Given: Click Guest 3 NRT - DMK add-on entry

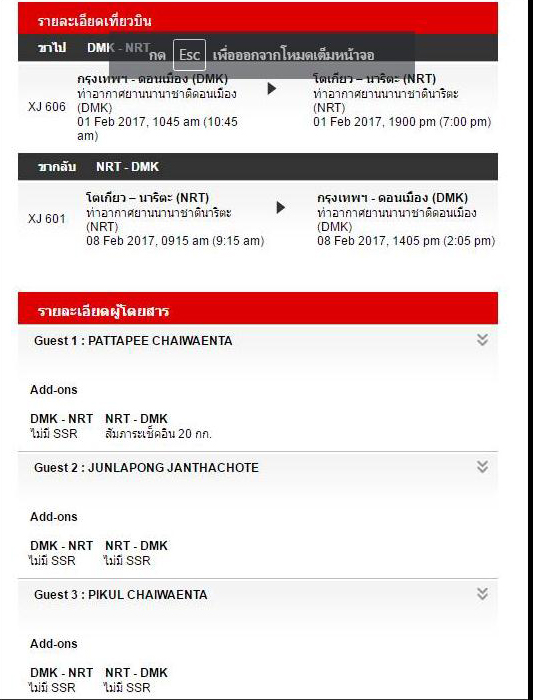Looking at the screenshot, I should pyautogui.click(x=136, y=680).
